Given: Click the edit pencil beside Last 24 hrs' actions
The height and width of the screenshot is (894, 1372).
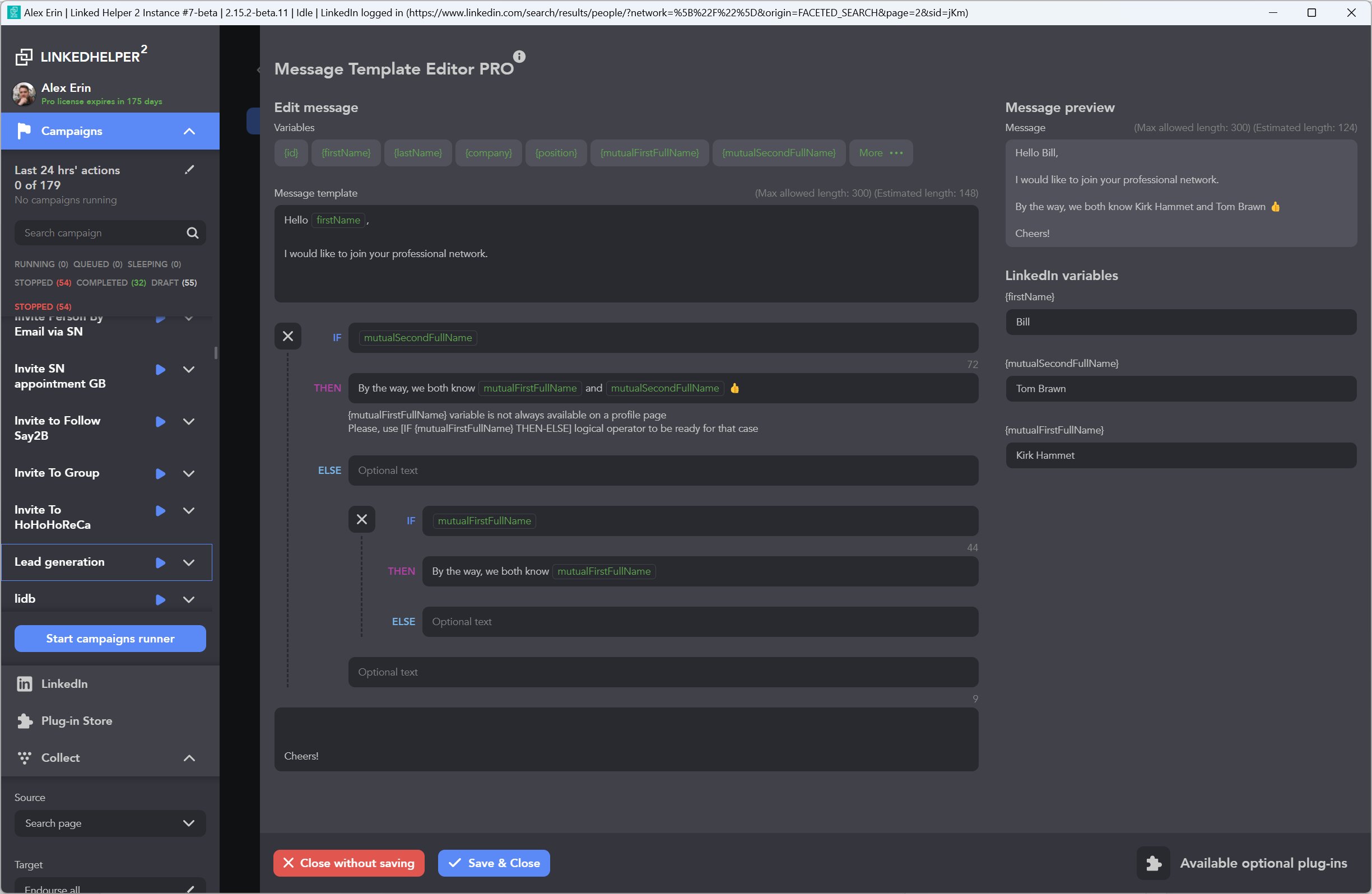Looking at the screenshot, I should pyautogui.click(x=190, y=169).
